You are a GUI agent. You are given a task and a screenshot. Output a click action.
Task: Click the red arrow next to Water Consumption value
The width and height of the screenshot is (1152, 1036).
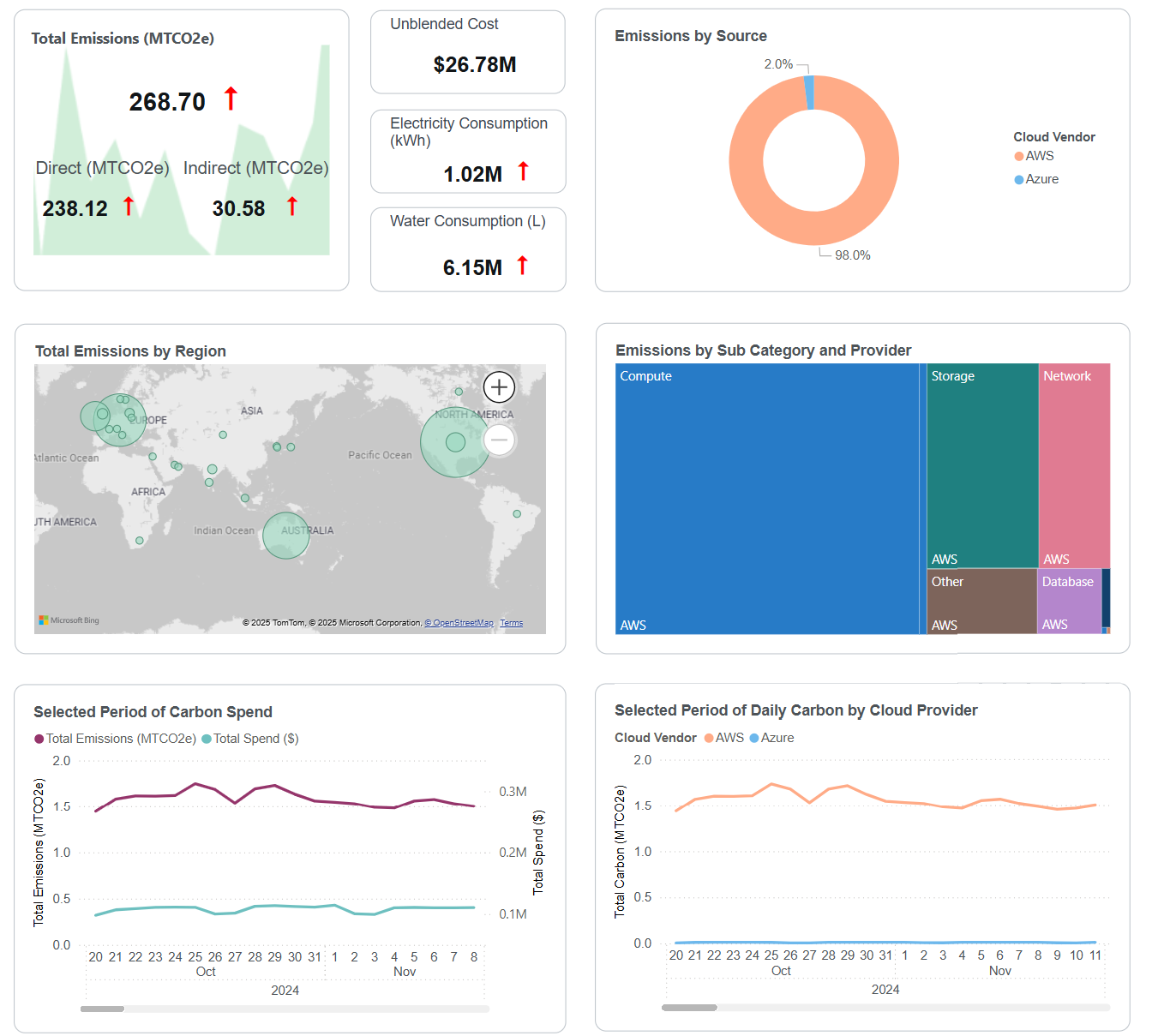click(522, 266)
